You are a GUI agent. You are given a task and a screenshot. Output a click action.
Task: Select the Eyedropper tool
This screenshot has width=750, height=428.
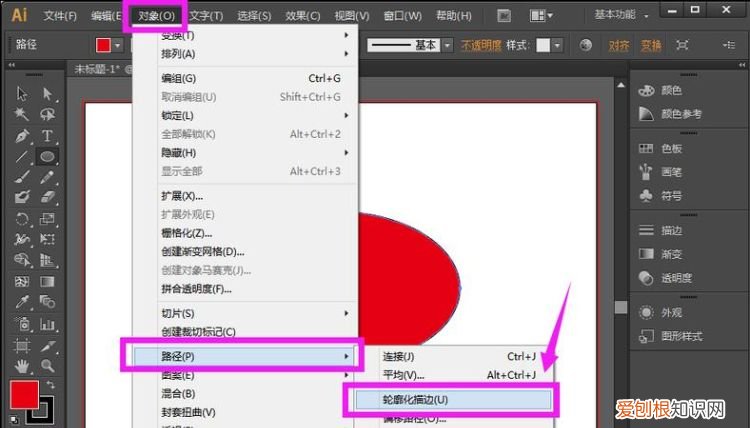22,301
